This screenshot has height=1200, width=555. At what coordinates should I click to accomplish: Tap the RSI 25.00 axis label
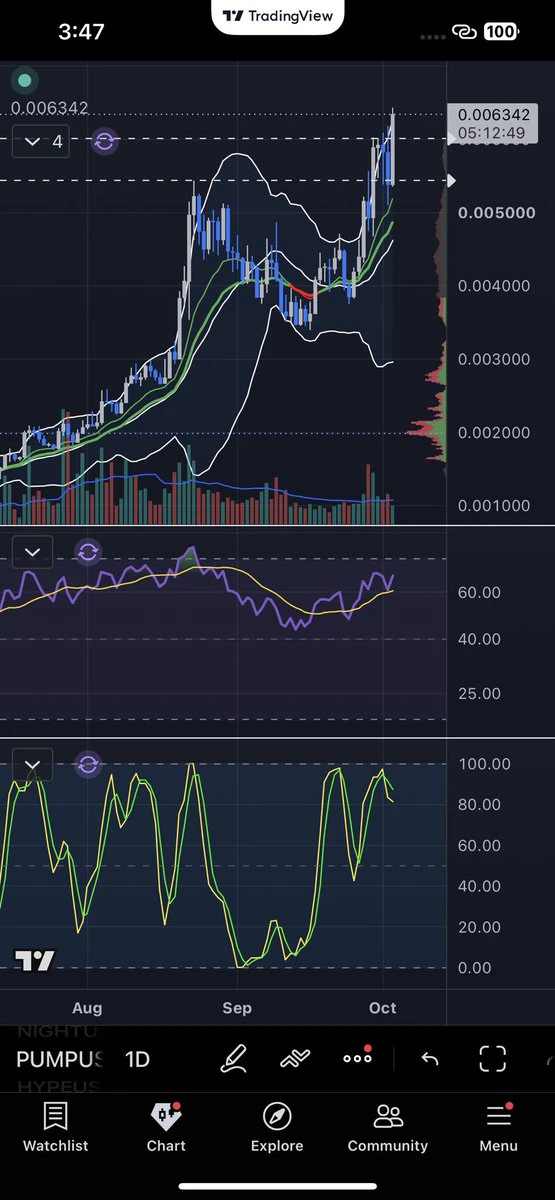[x=479, y=693]
